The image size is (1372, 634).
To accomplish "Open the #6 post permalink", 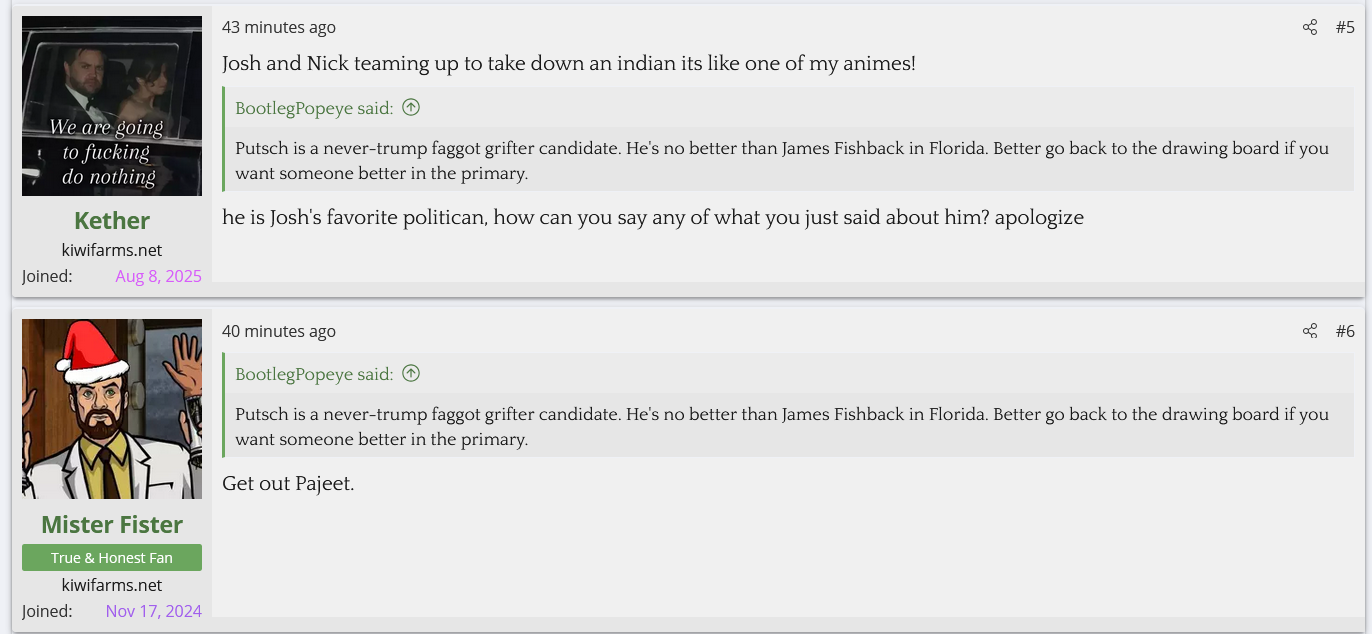I will [x=1345, y=331].
